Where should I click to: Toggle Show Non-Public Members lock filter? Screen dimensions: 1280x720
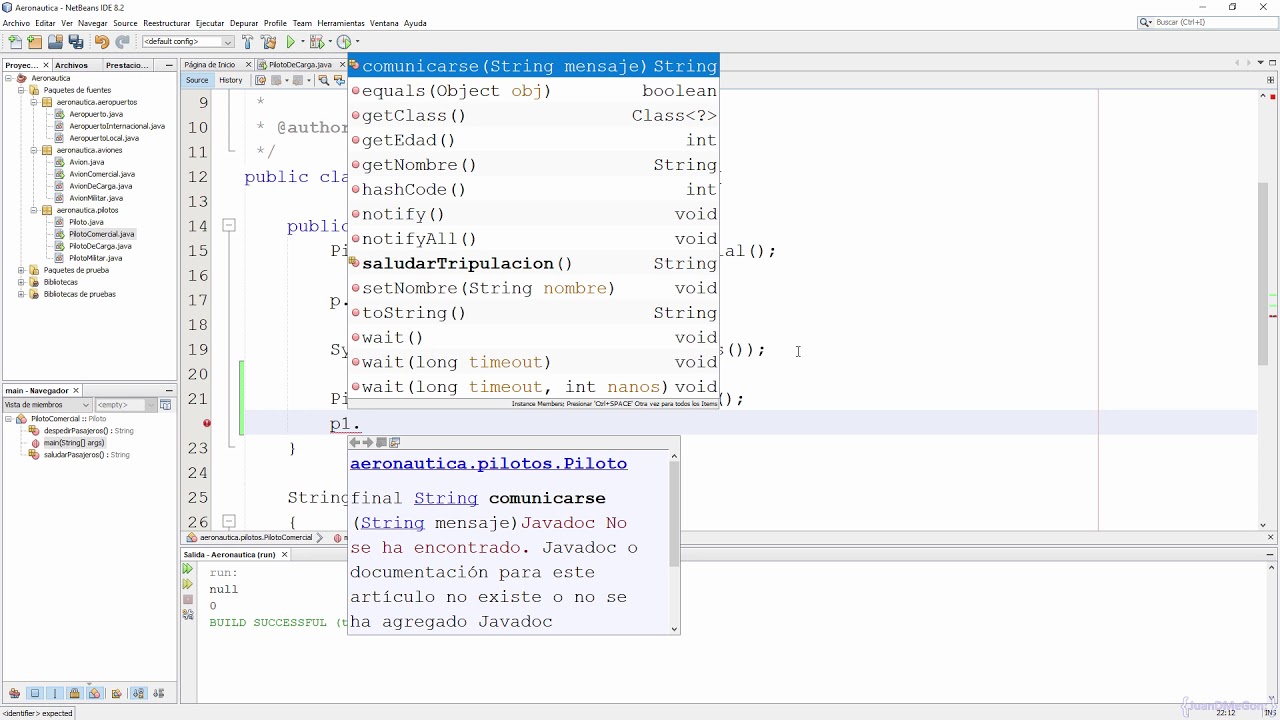(x=75, y=693)
